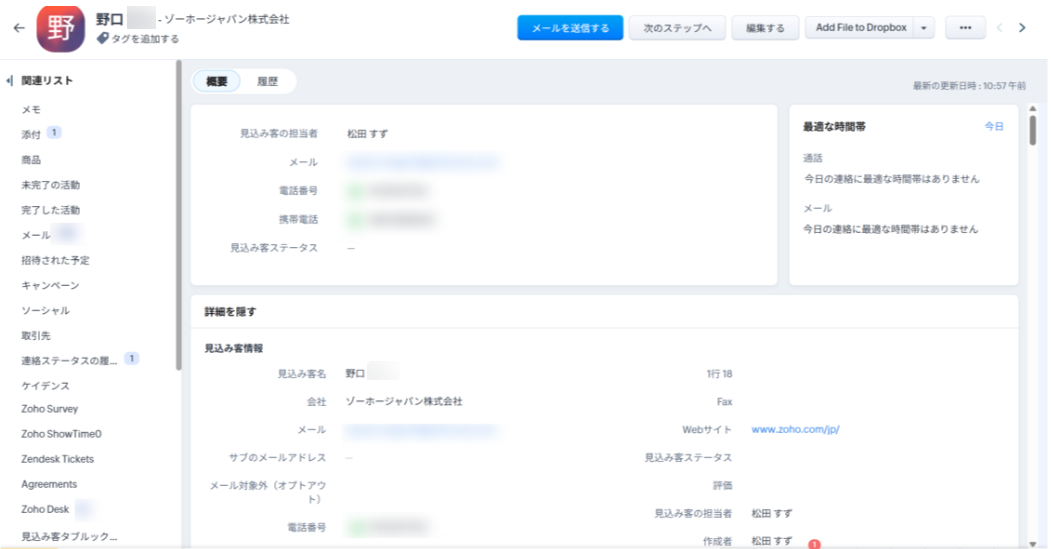This screenshot has width=1051, height=549.
Task: Open the dropdown arrow beside Add File to Dropbox
Action: click(x=924, y=28)
